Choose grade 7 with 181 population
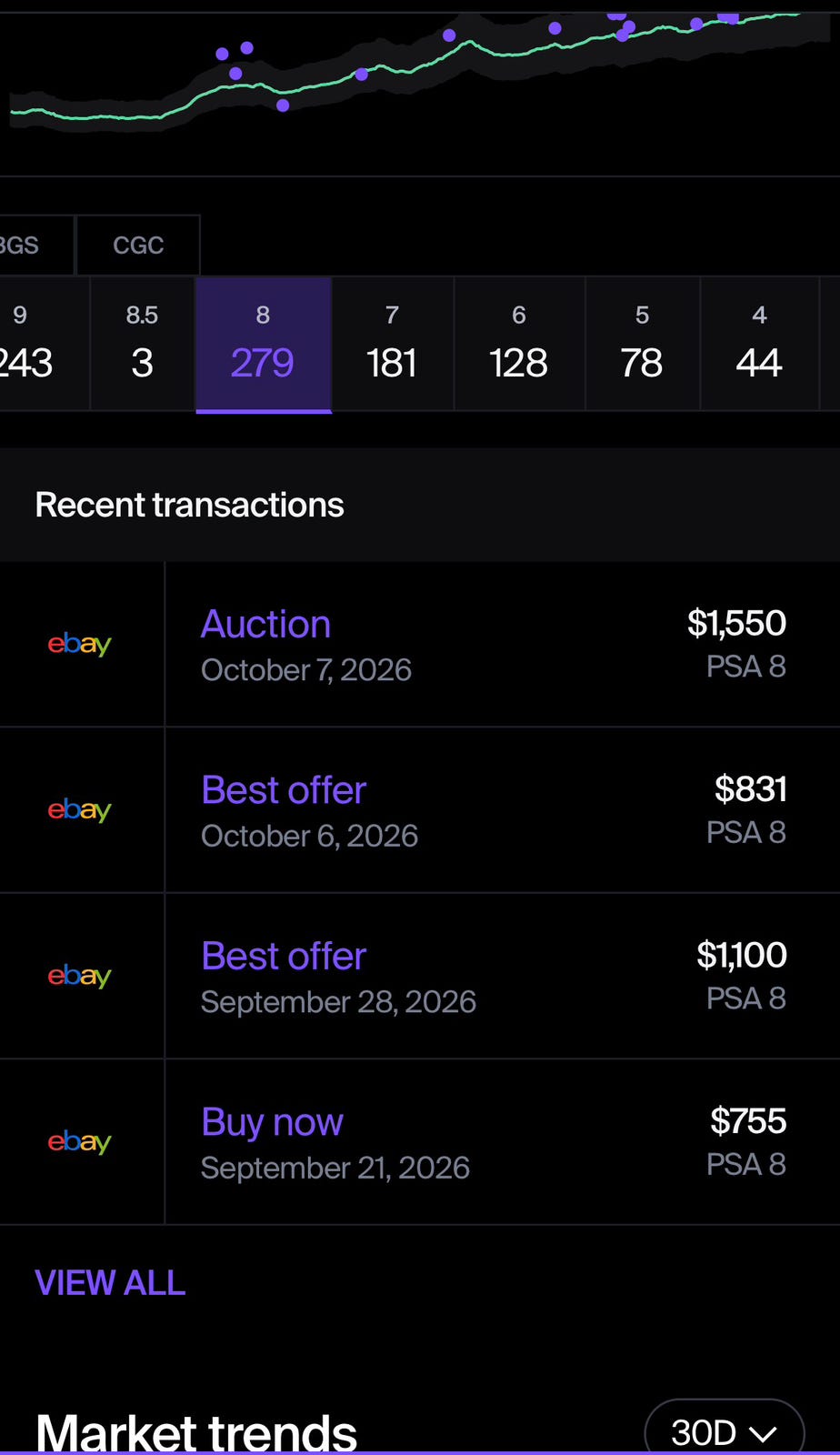 (392, 345)
